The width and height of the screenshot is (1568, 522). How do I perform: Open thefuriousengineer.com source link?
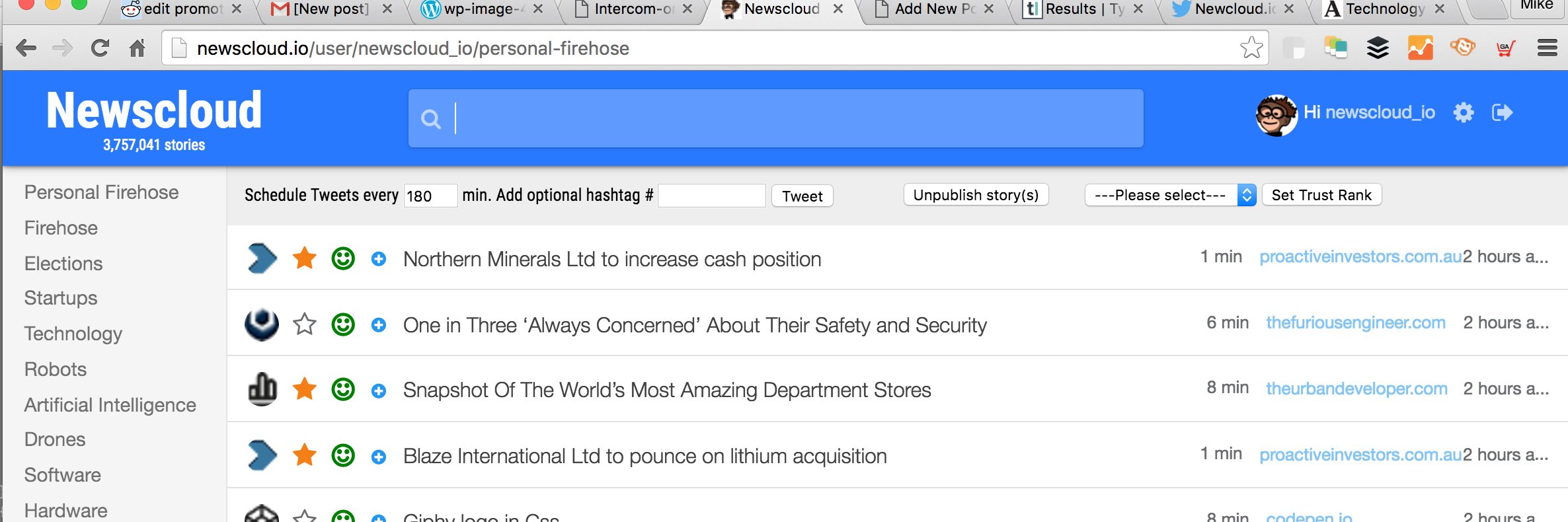coord(1355,323)
